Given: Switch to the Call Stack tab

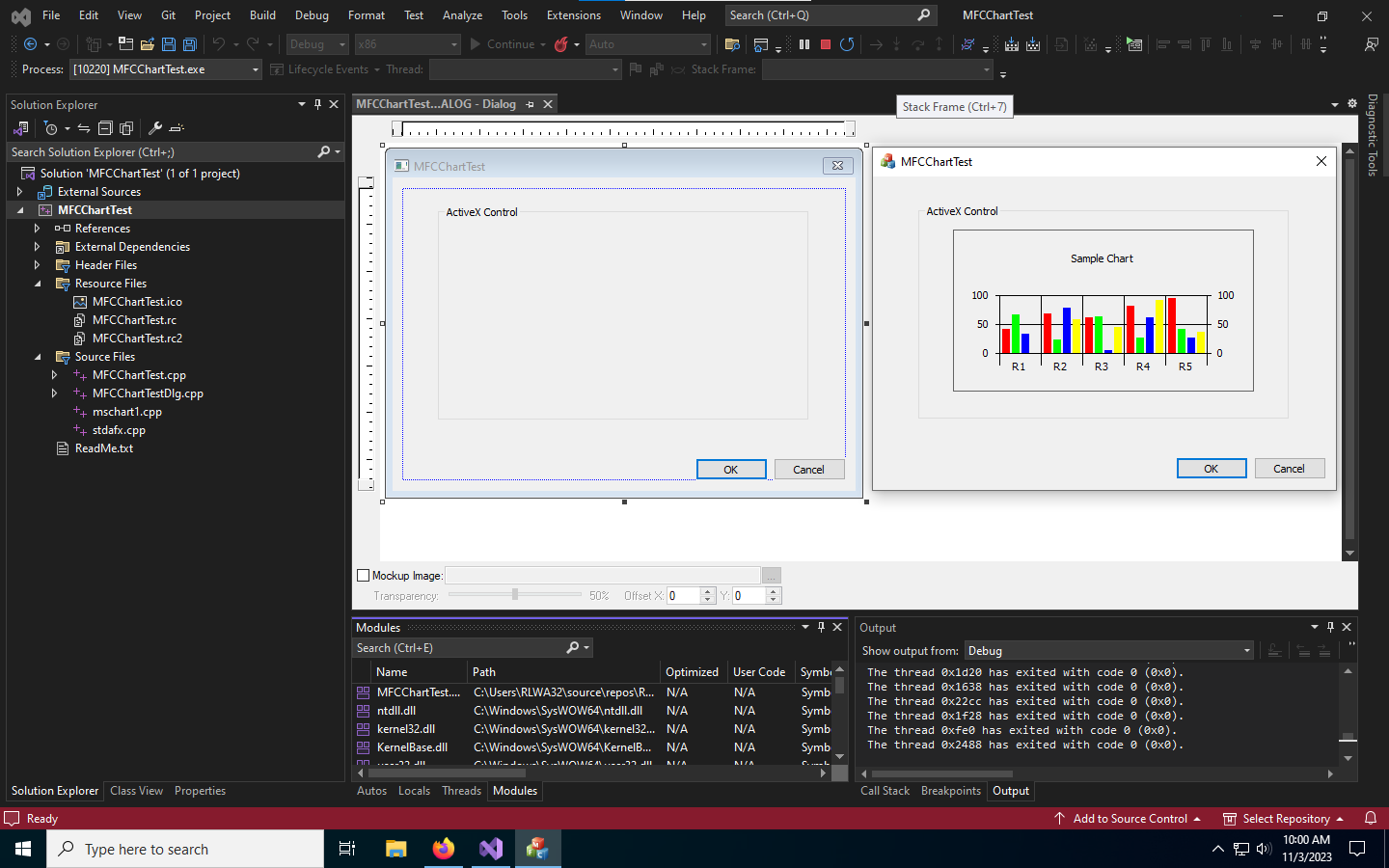Looking at the screenshot, I should click(x=885, y=791).
